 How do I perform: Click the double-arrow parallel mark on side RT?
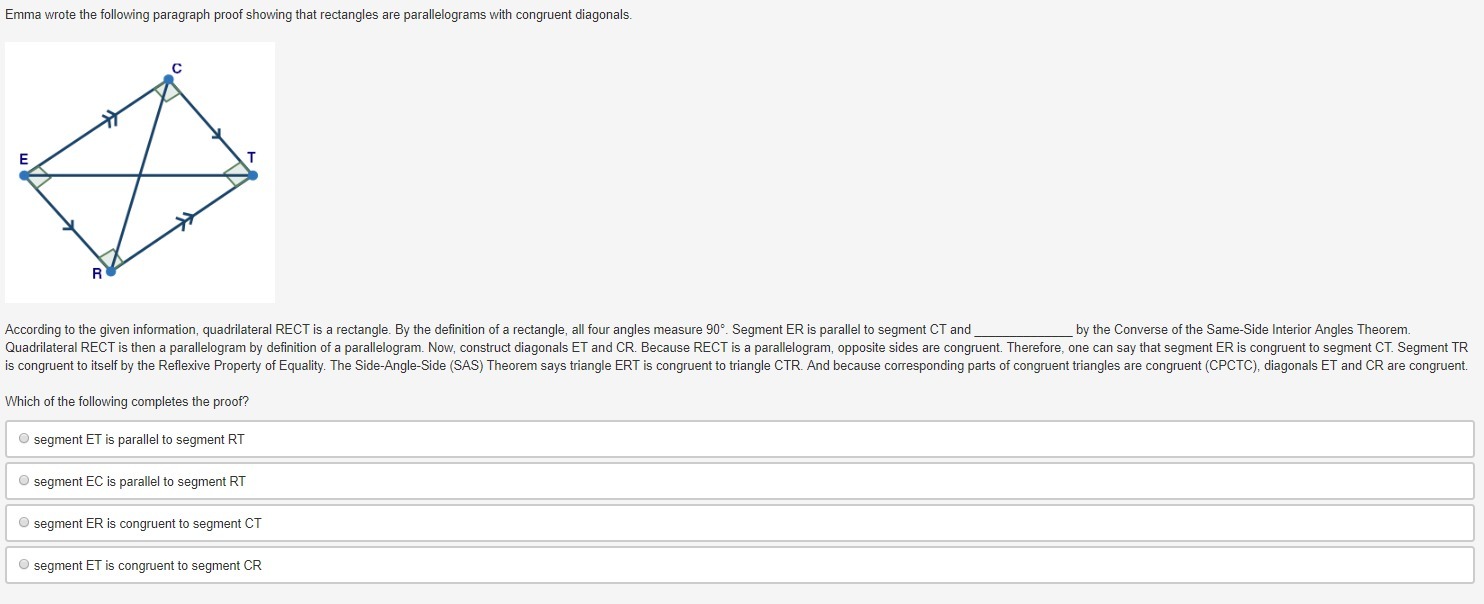184,221
